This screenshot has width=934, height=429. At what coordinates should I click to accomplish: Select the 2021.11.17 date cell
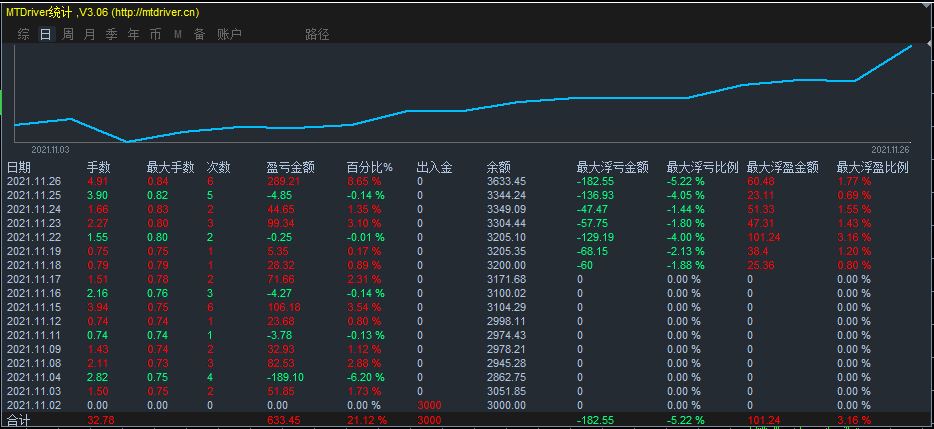(34, 279)
